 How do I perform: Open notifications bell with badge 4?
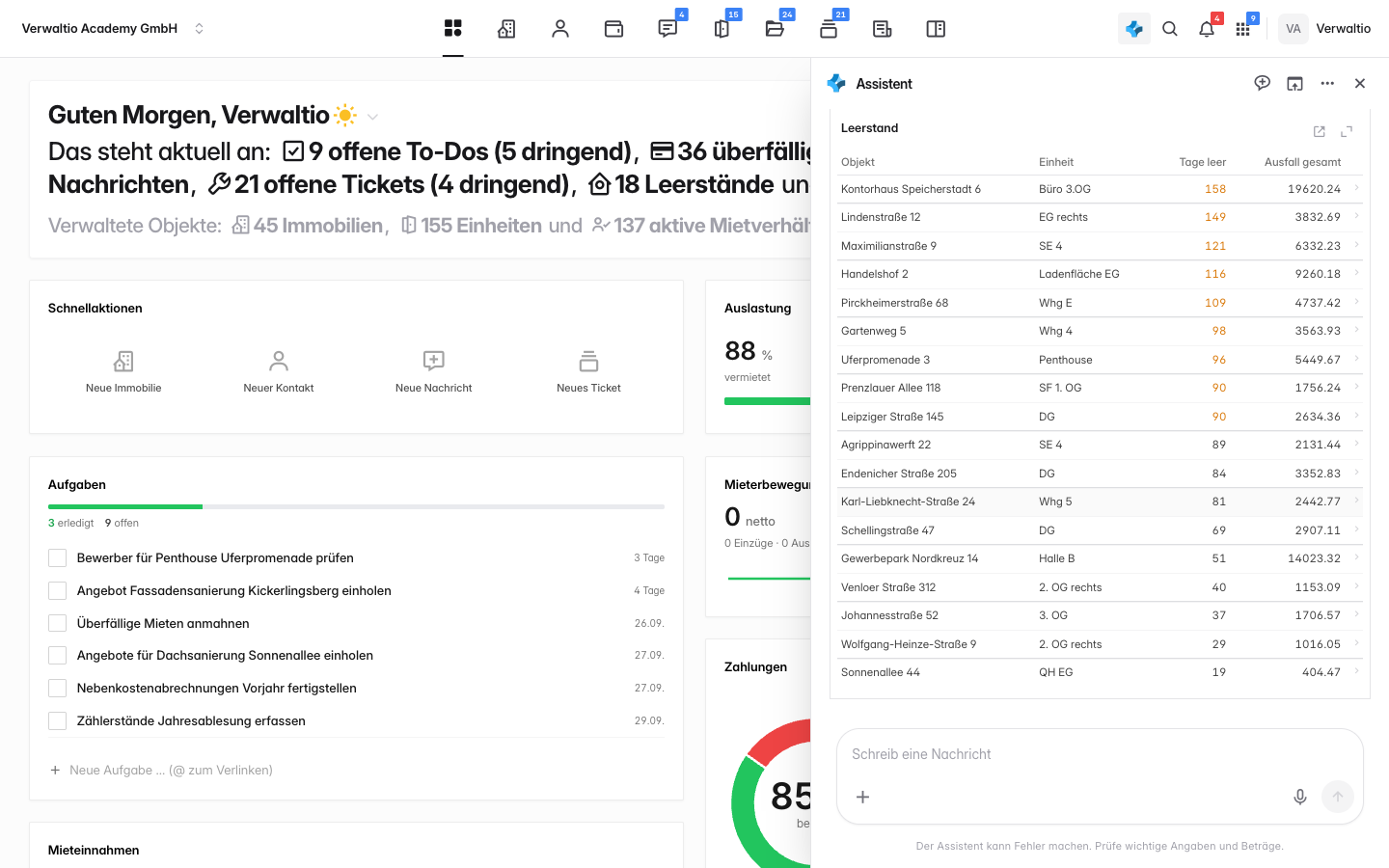(1207, 28)
